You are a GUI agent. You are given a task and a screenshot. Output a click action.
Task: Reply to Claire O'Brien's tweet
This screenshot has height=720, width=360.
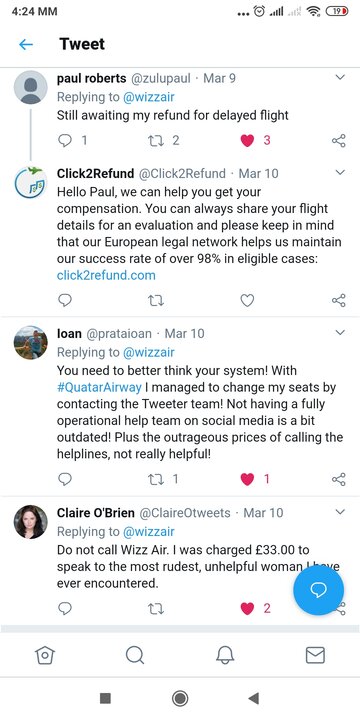65,608
